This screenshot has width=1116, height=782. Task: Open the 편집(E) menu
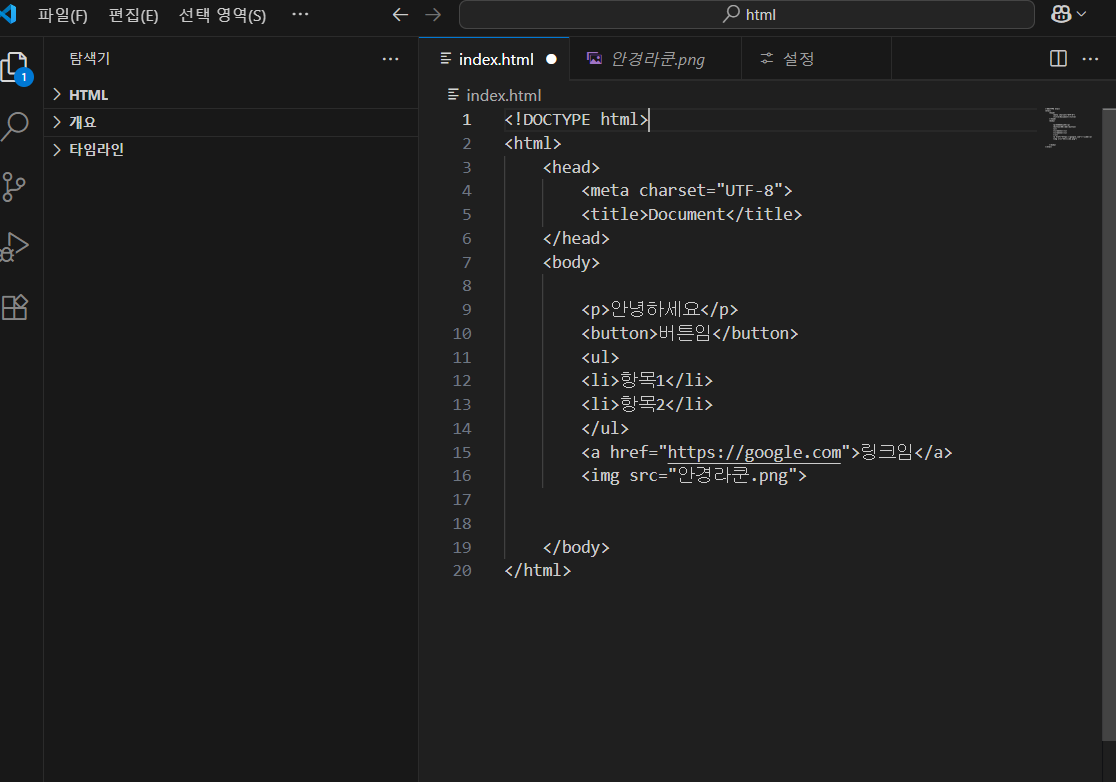[x=133, y=15]
